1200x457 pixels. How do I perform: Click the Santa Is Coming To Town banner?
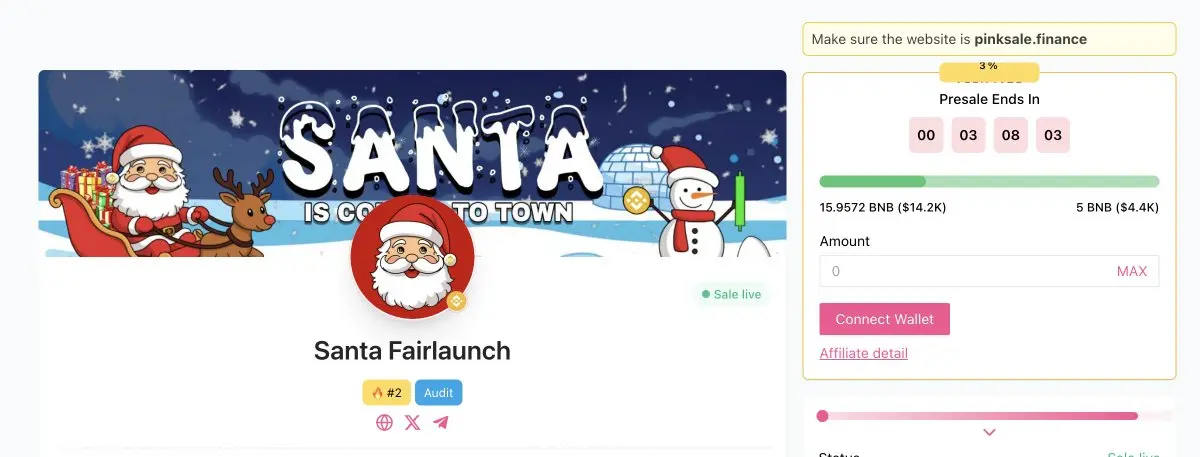[x=412, y=164]
